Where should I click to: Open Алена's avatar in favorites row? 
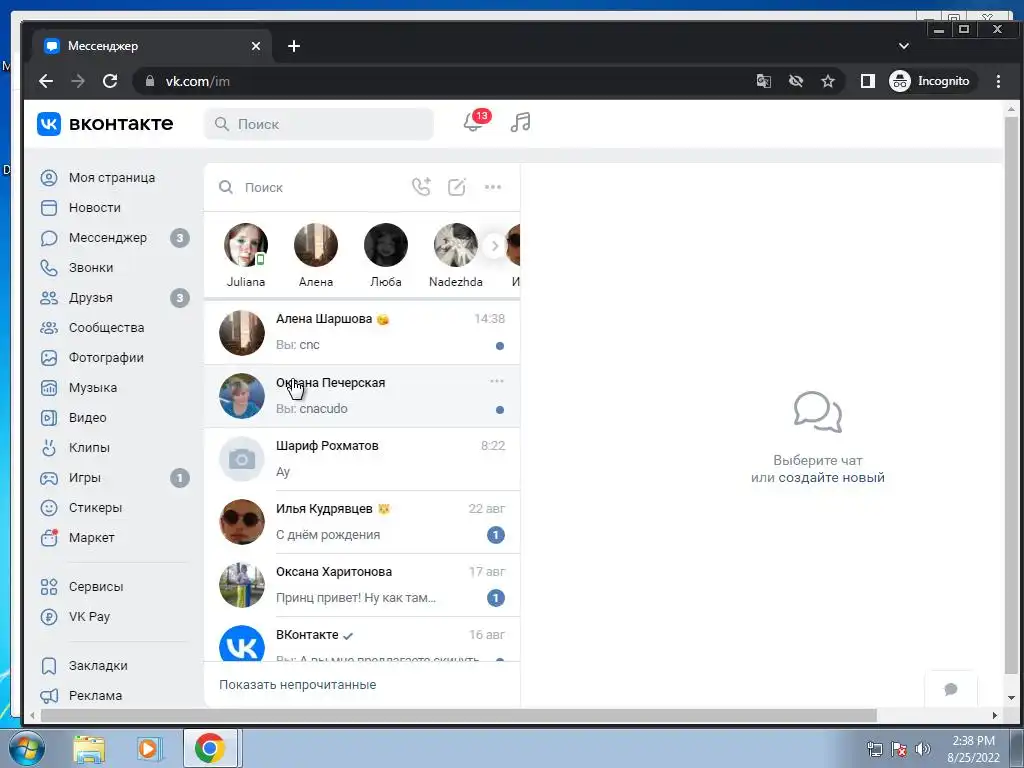[316, 245]
